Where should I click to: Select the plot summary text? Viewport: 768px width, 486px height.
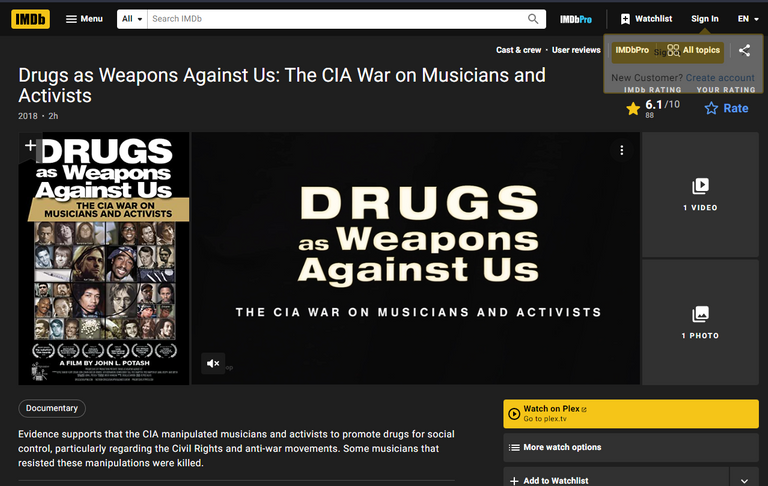(237, 448)
